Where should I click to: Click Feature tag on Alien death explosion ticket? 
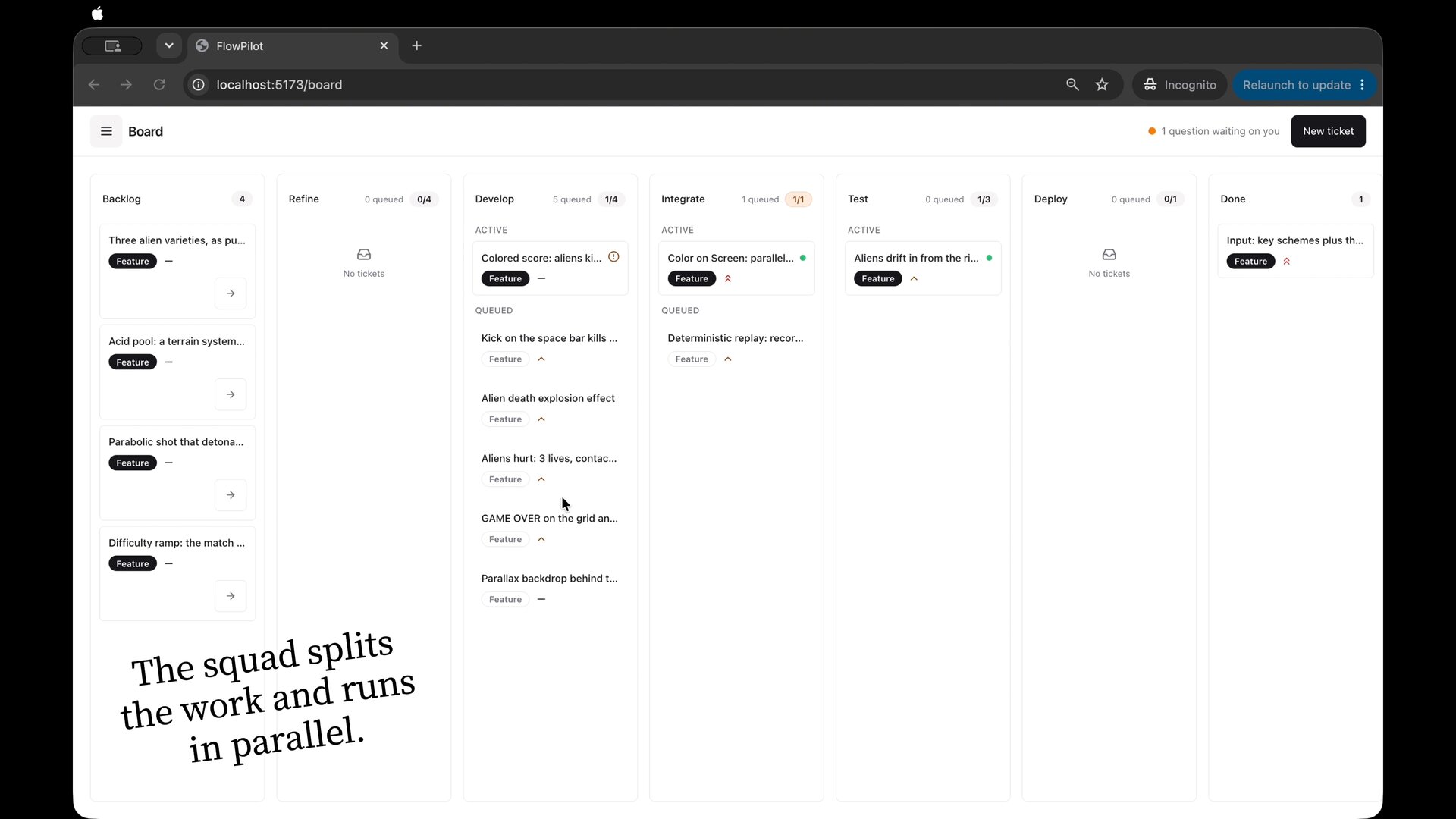[505, 419]
